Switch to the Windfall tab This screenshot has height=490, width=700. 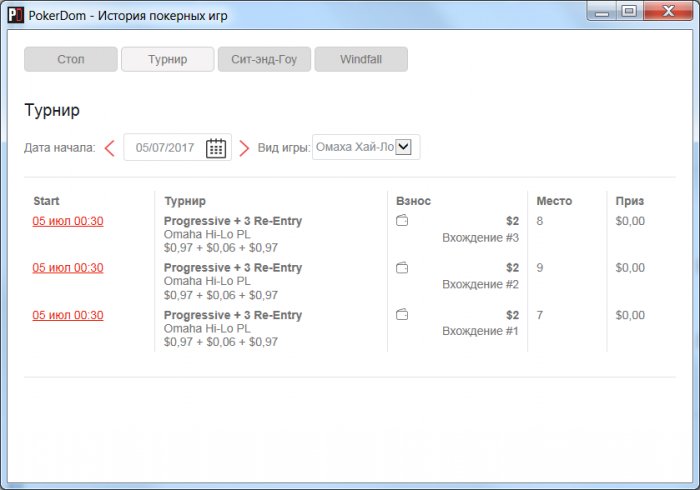[x=361, y=59]
